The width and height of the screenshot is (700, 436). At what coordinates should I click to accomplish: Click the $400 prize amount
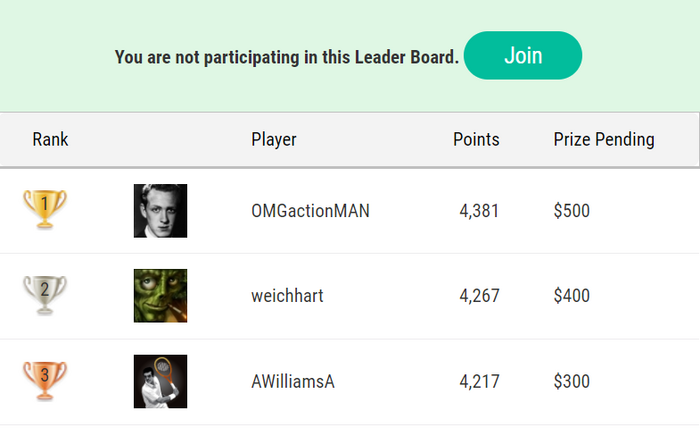[x=571, y=296]
